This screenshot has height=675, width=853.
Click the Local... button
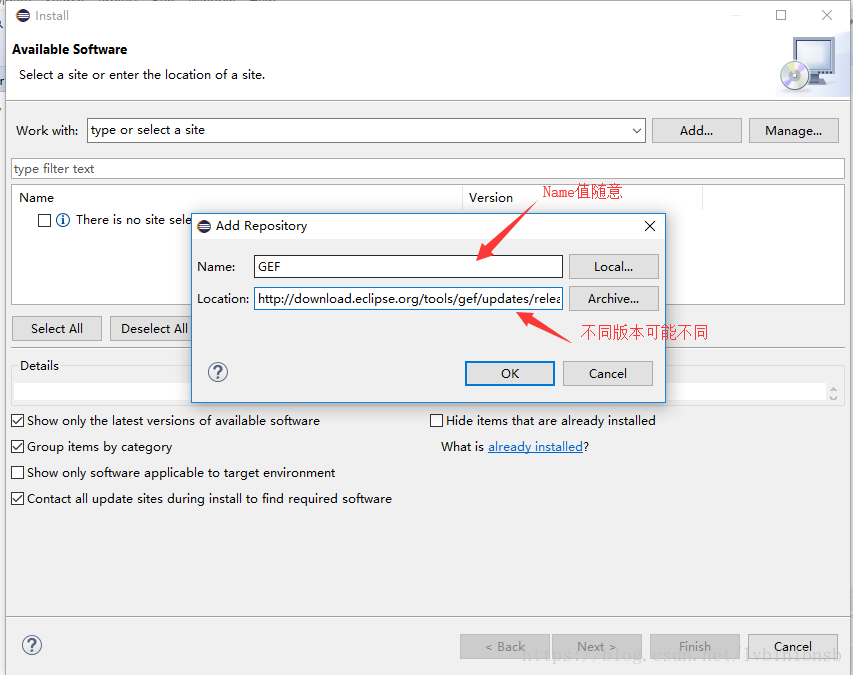coord(614,267)
